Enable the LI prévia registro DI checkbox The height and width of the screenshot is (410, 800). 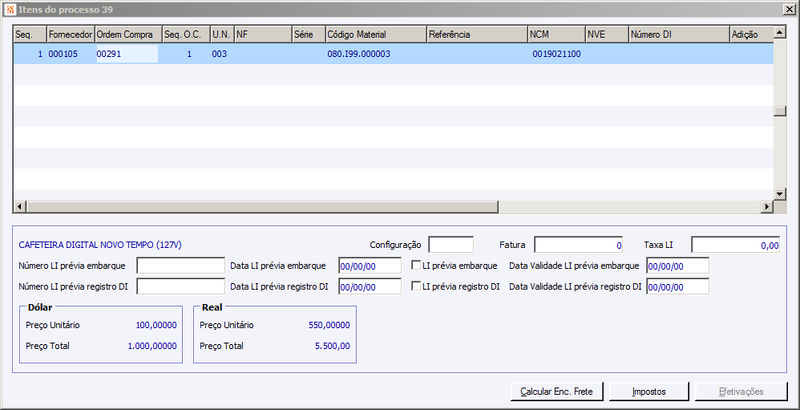[416, 286]
